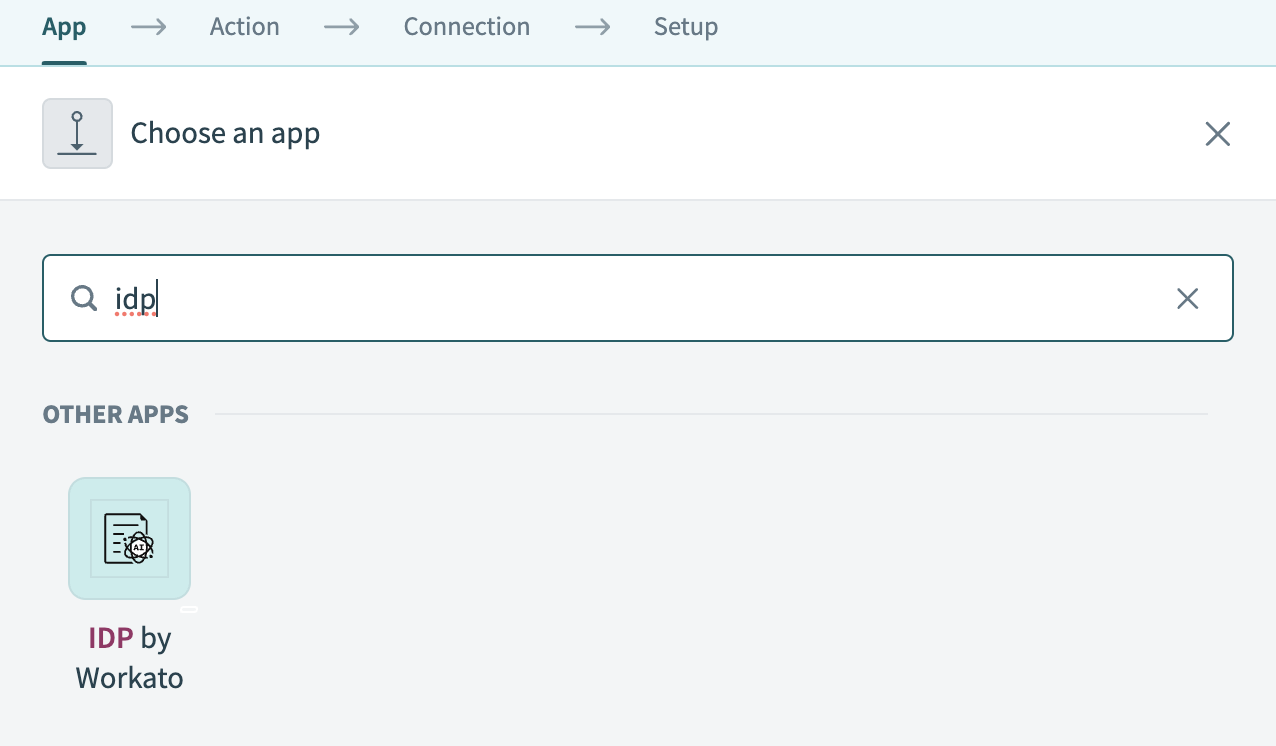
Task: Click the arrow between Action and Connection
Action: click(341, 27)
